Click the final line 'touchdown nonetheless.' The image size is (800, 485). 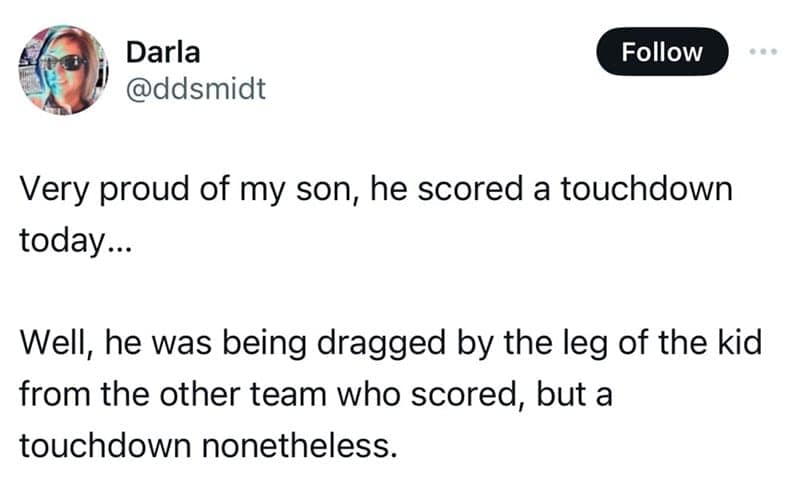point(205,444)
